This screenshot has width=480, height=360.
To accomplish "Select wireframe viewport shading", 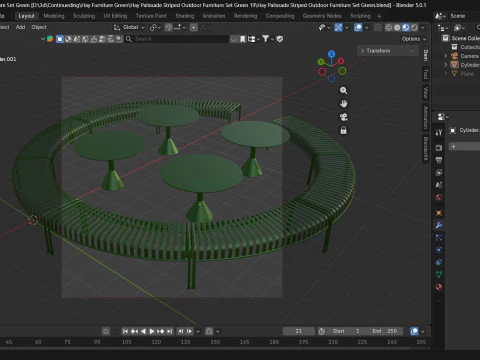I will tap(388, 27).
